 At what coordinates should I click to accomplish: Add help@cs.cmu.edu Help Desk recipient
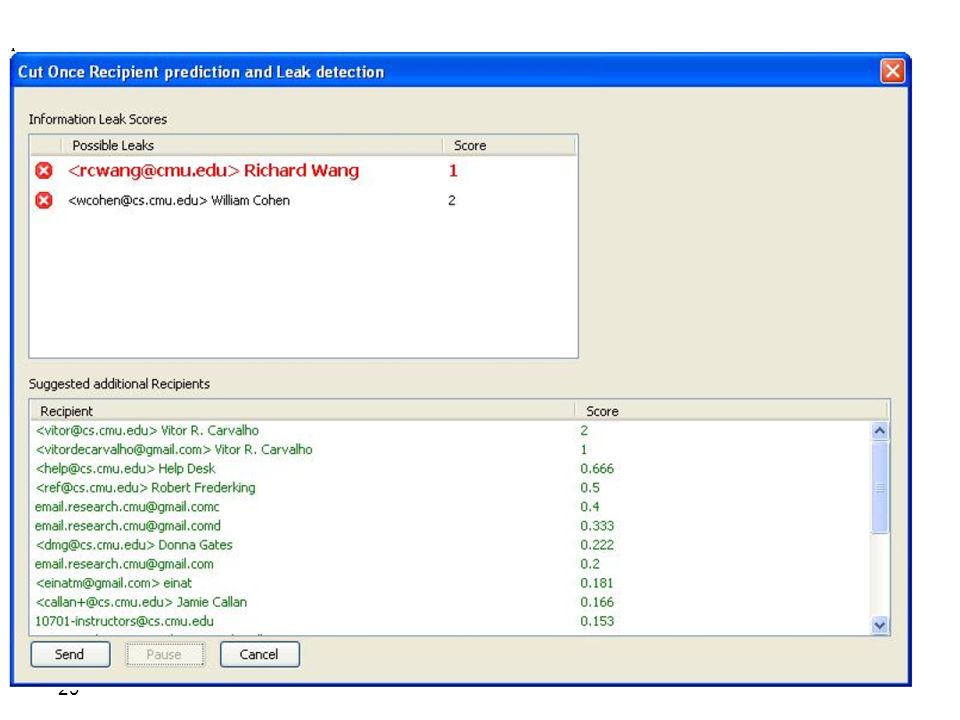pyautogui.click(x=451, y=468)
